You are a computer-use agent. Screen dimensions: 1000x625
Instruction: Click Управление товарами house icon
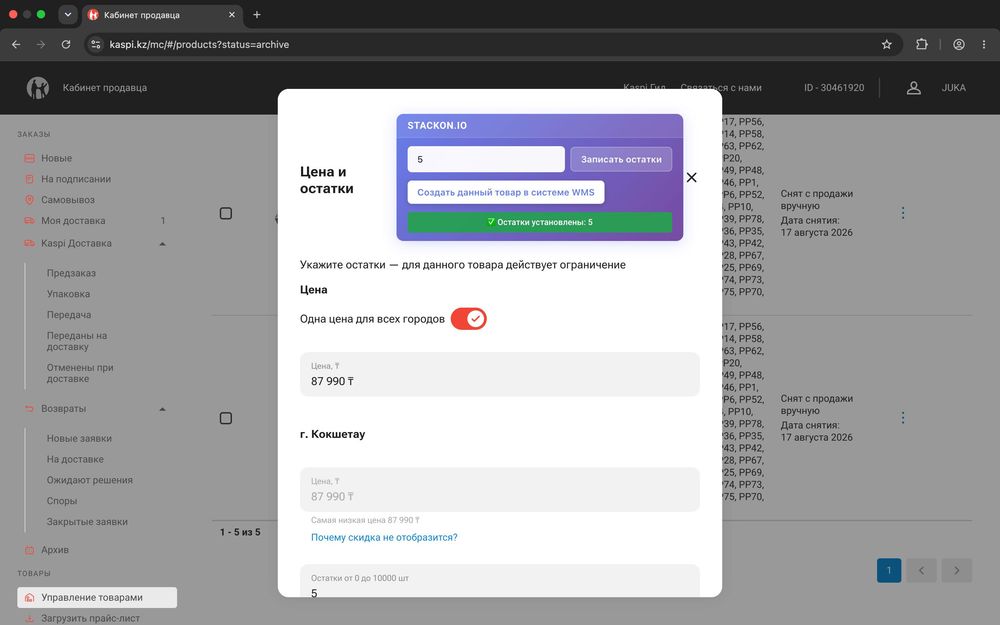(x=29, y=598)
